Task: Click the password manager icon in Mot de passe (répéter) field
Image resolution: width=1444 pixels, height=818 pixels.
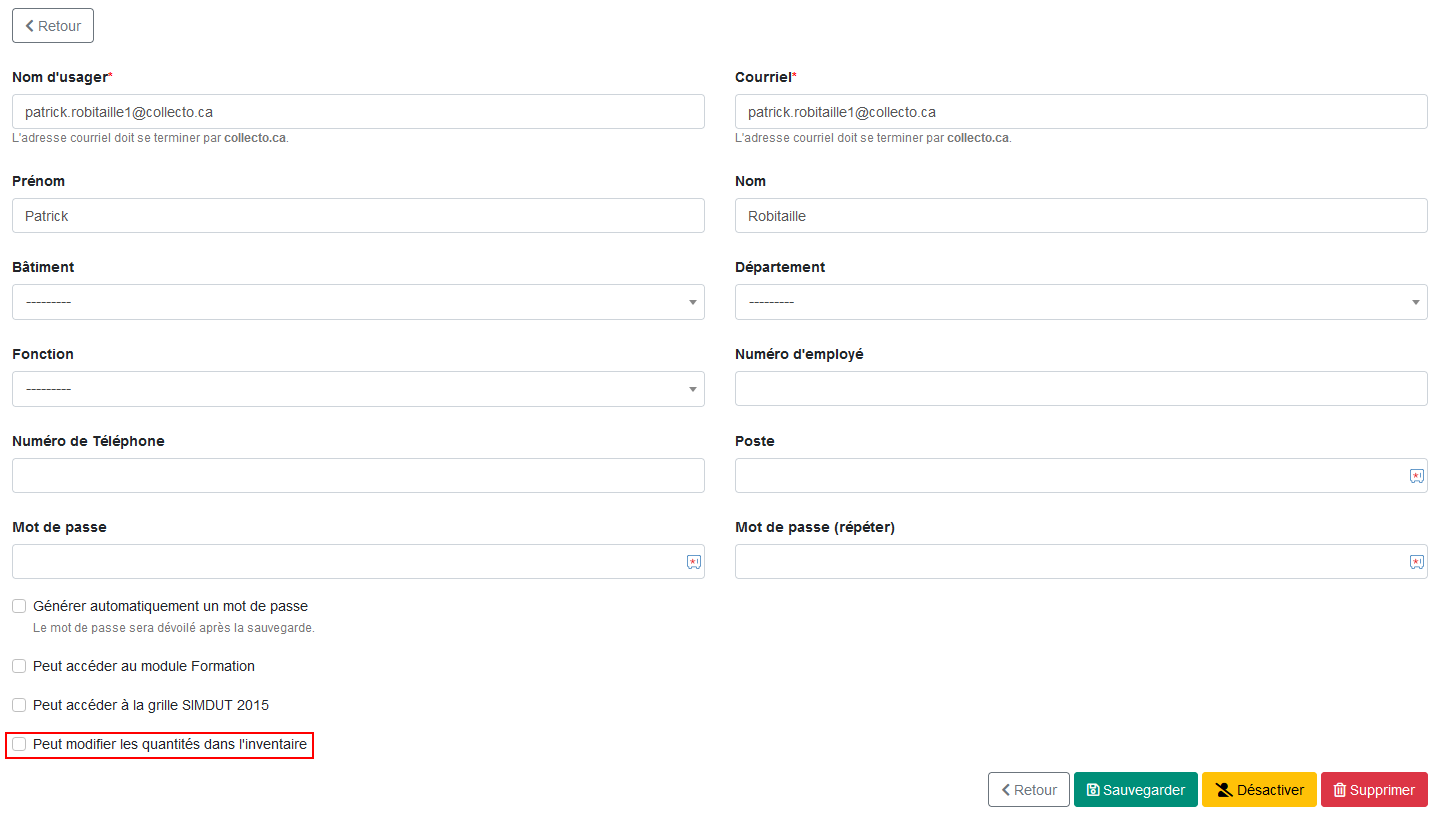Action: point(1416,562)
